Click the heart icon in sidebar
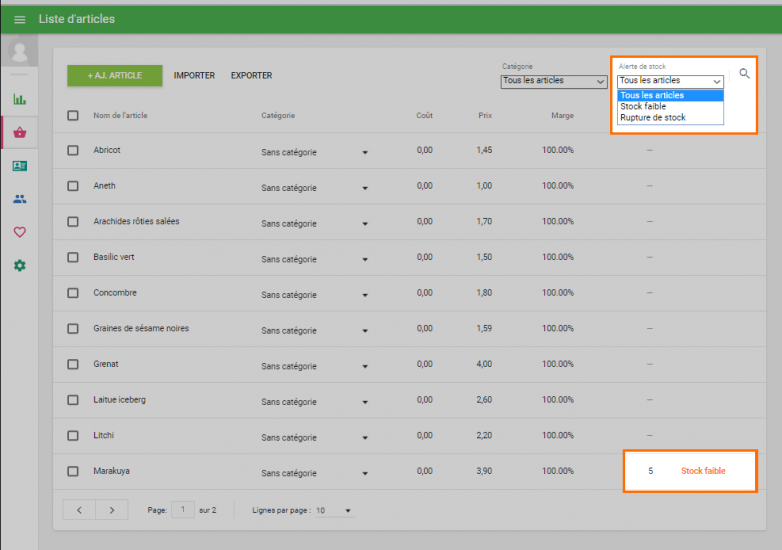The width and height of the screenshot is (782, 550). 19,232
